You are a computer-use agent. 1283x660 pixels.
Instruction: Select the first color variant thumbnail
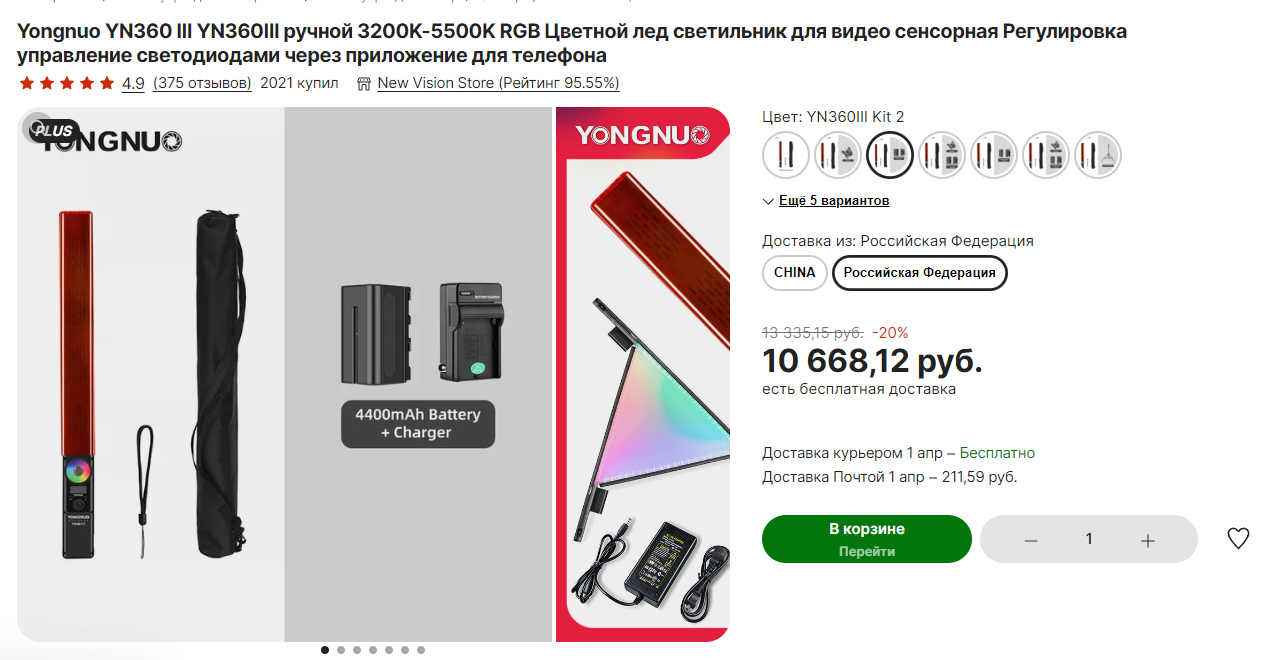coord(786,155)
